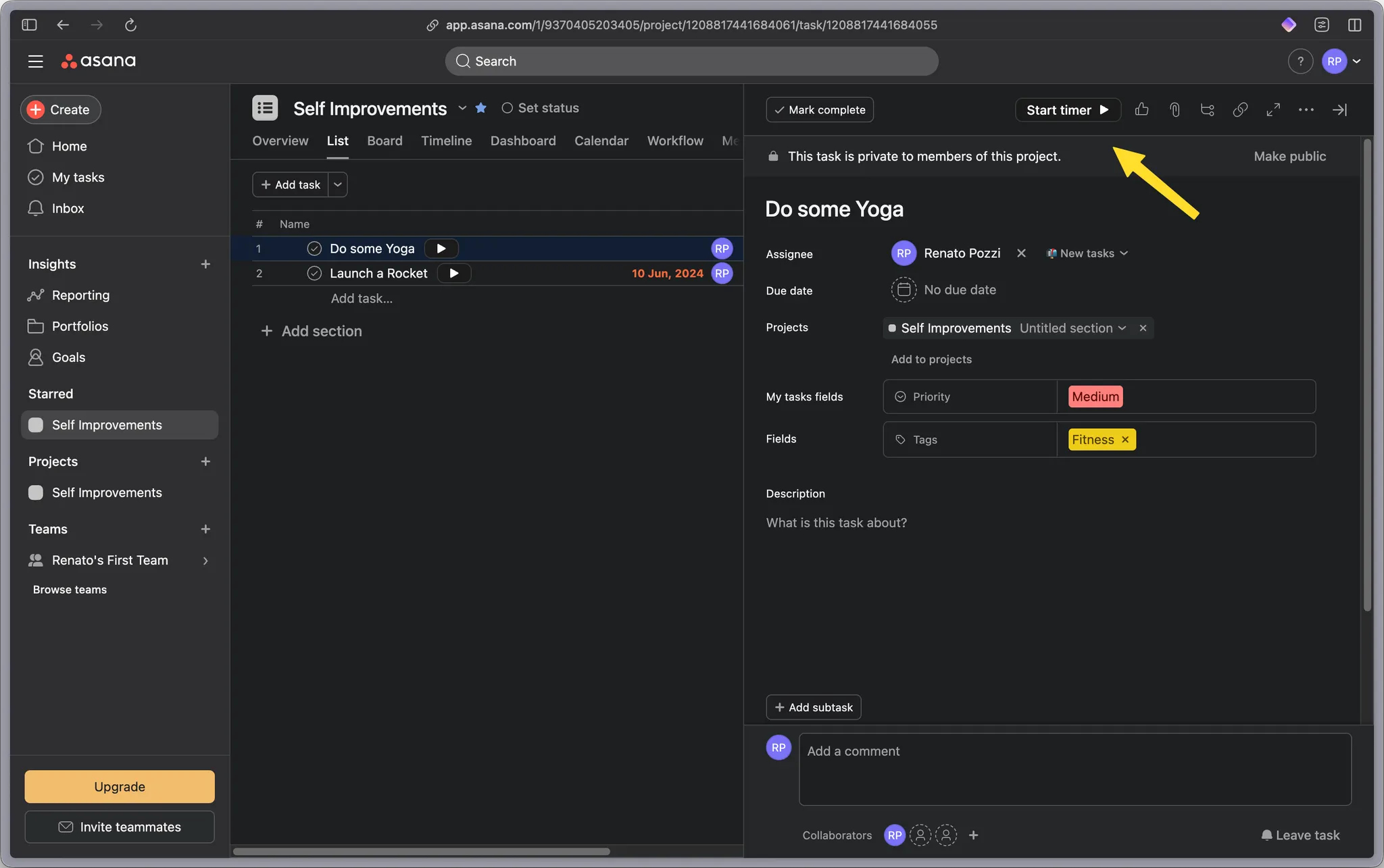The width and height of the screenshot is (1384, 868).
Task: Close the task details pane arrow
Action: [1339, 109]
